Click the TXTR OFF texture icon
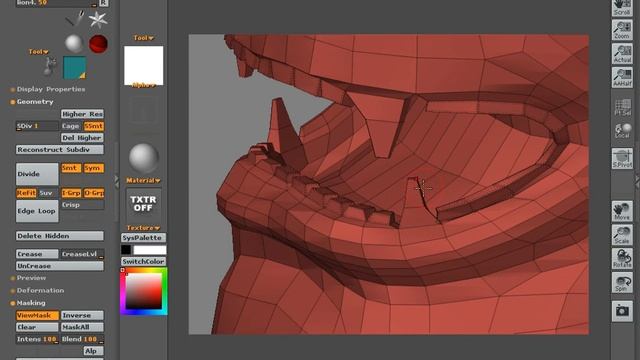Image resolution: width=640 pixels, height=360 pixels. coord(143,204)
